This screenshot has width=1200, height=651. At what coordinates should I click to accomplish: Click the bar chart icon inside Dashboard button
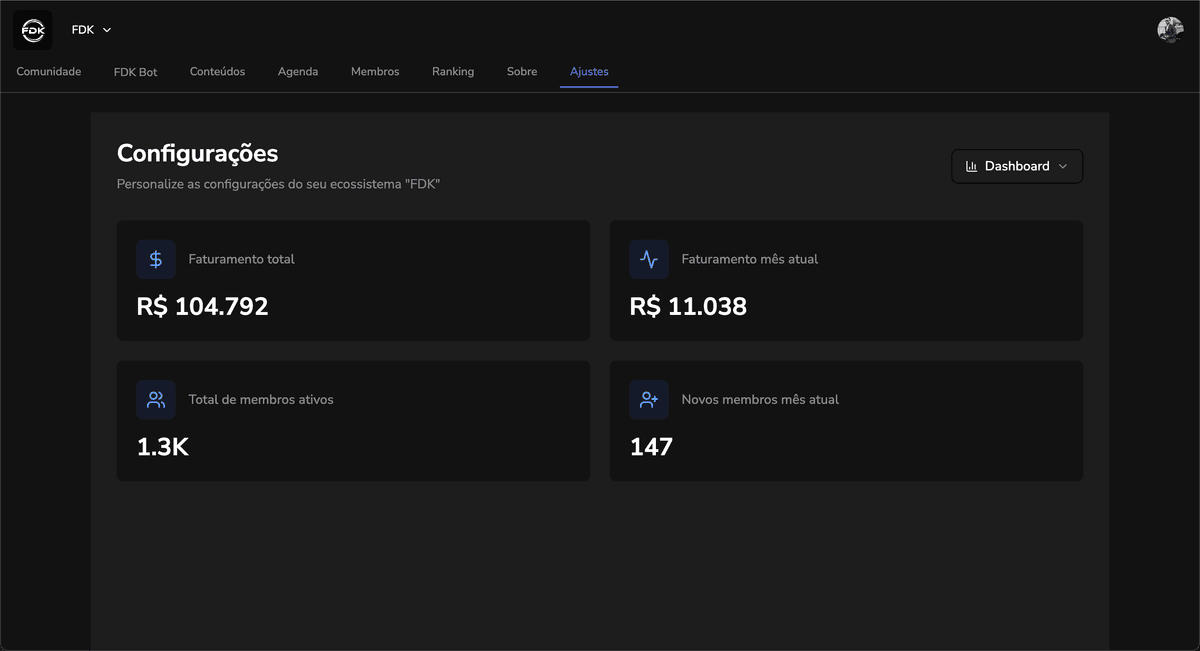pyautogui.click(x=970, y=166)
